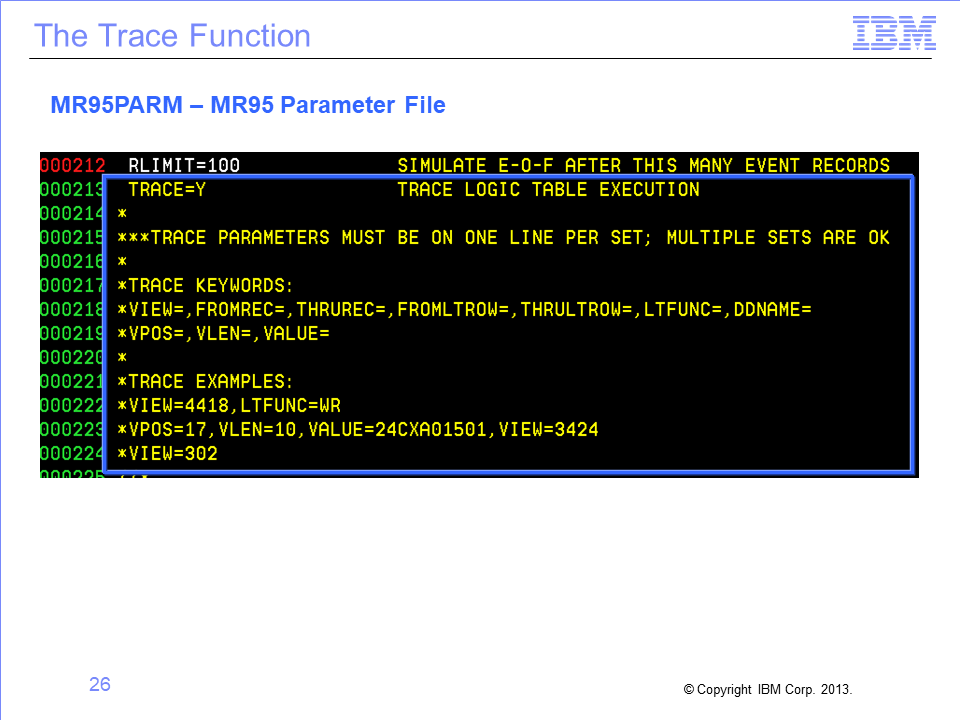
Task: Select the RLIMIT=100 parameter text
Action: coord(184,165)
